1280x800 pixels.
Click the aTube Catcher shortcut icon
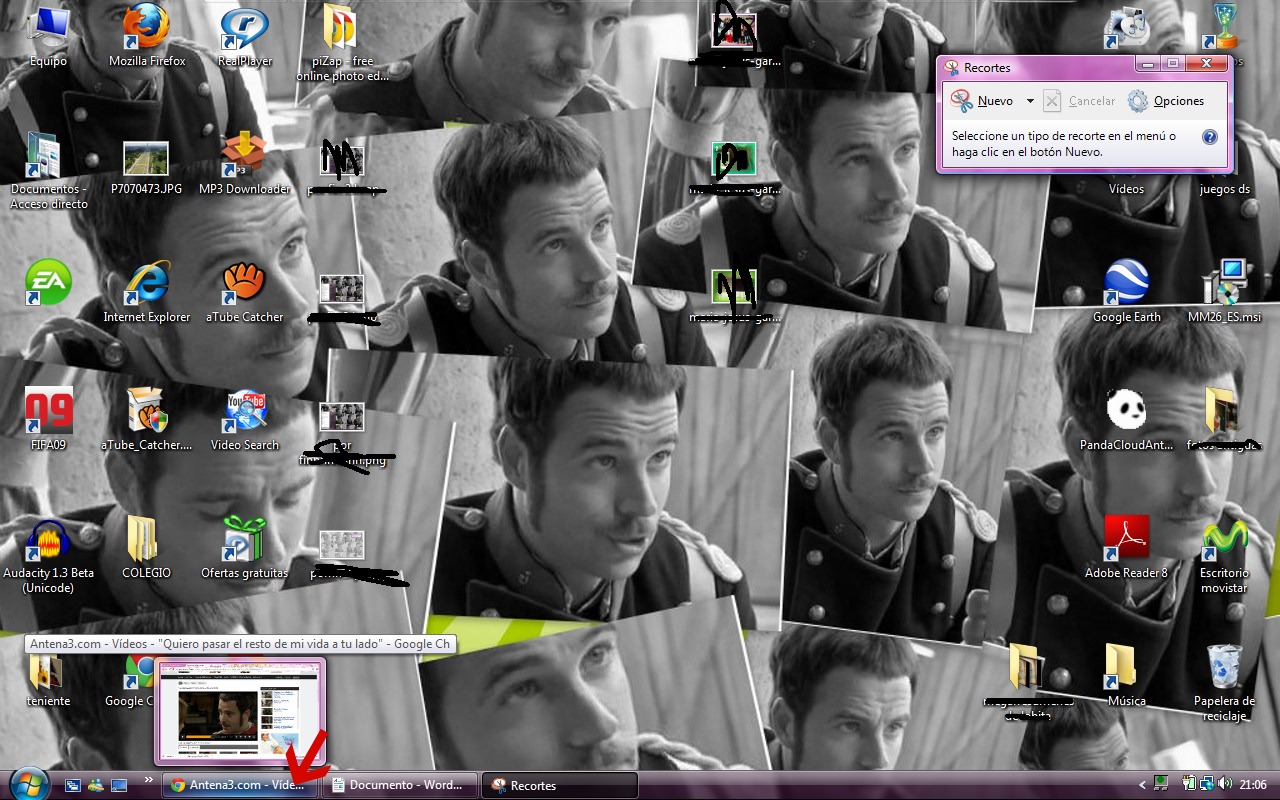point(244,284)
